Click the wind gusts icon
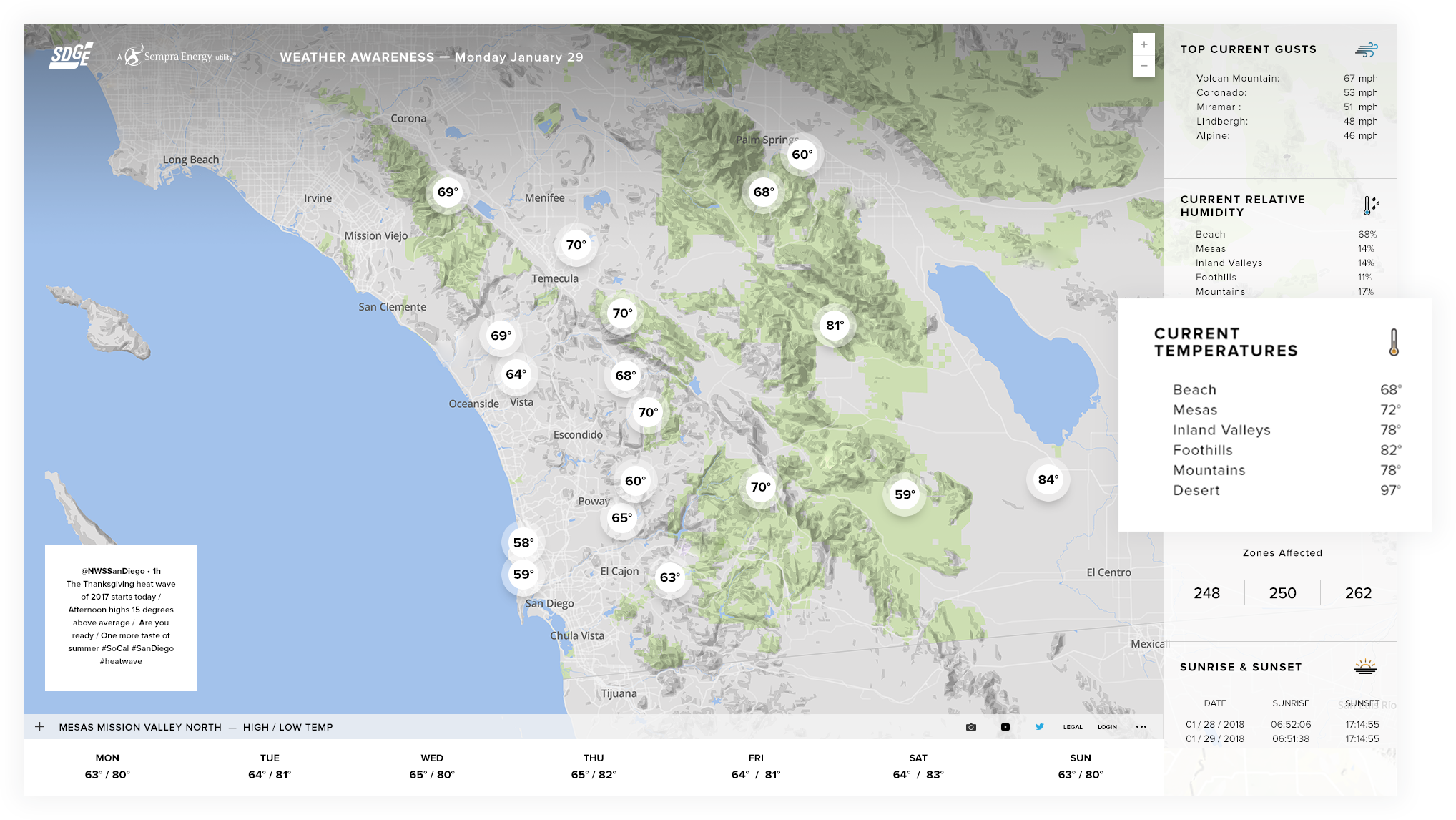Image resolution: width=1456 pixels, height=820 pixels. point(1366,49)
